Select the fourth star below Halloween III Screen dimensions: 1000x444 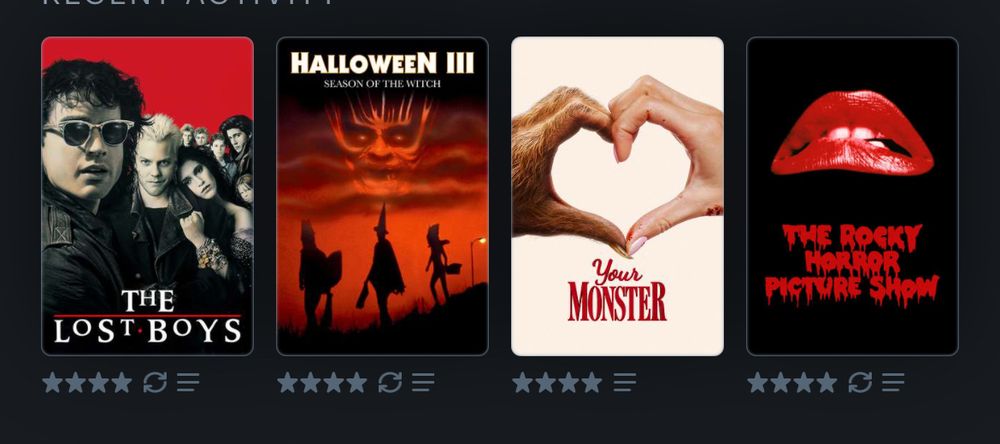point(357,383)
